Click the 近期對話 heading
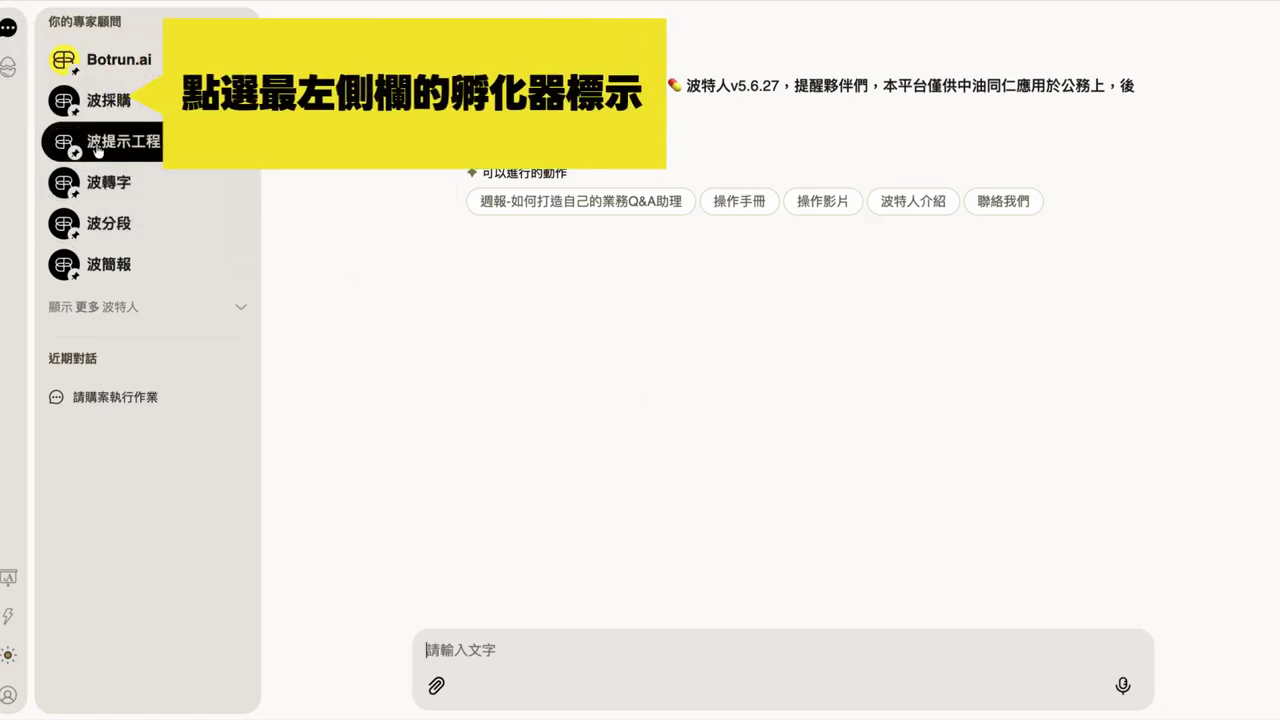Viewport: 1280px width, 720px height. 73,358
